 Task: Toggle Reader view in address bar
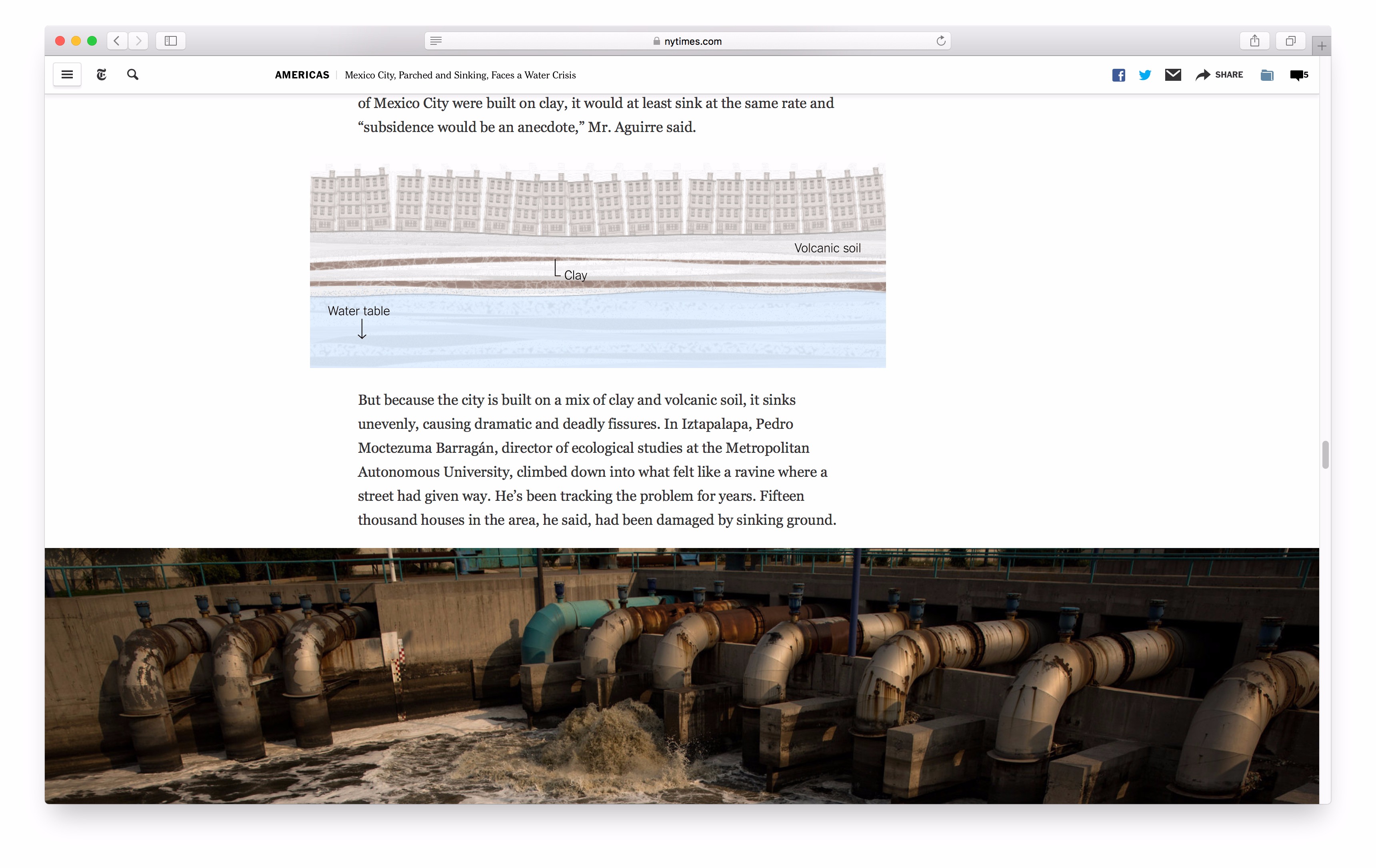coord(436,40)
